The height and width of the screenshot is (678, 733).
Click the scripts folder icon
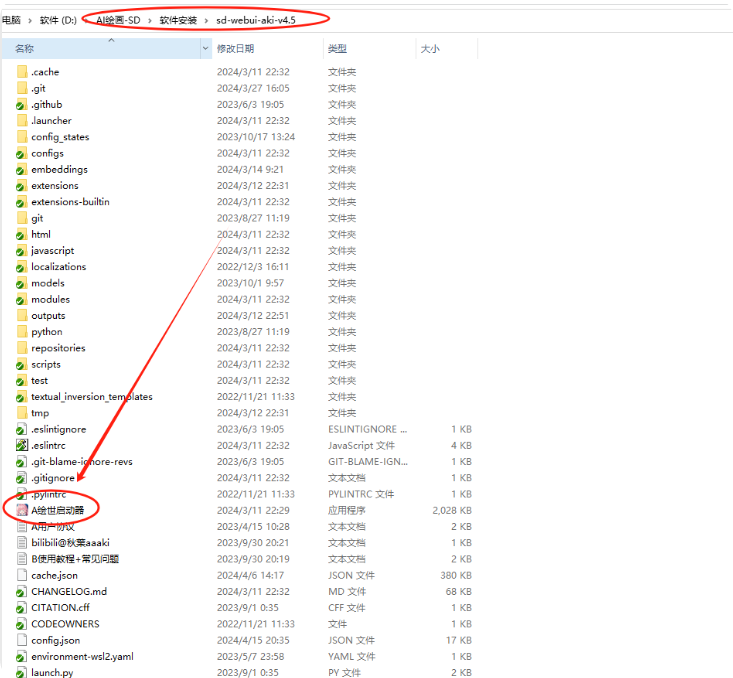tap(22, 365)
